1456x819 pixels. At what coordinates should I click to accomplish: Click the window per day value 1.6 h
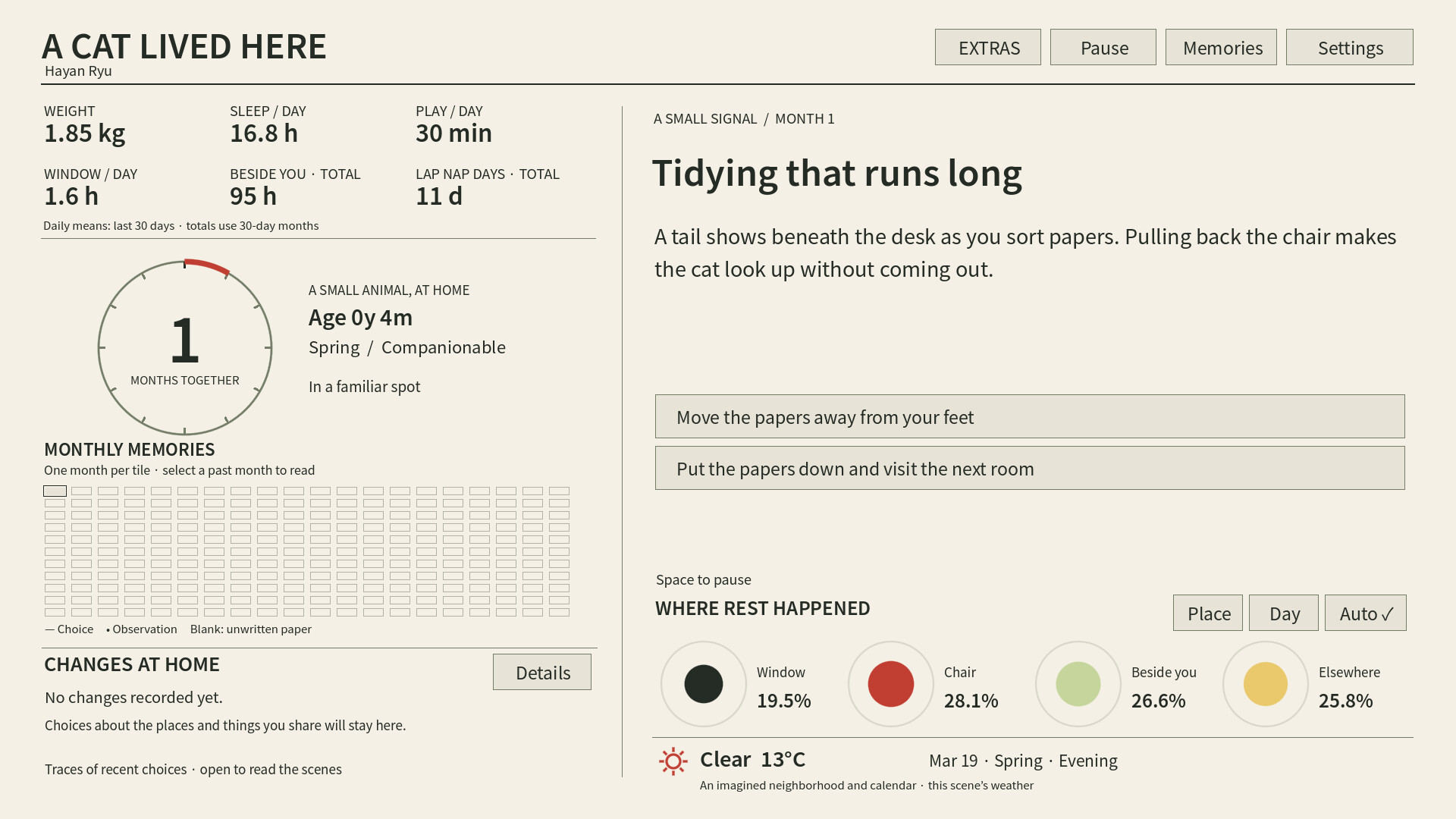[71, 196]
